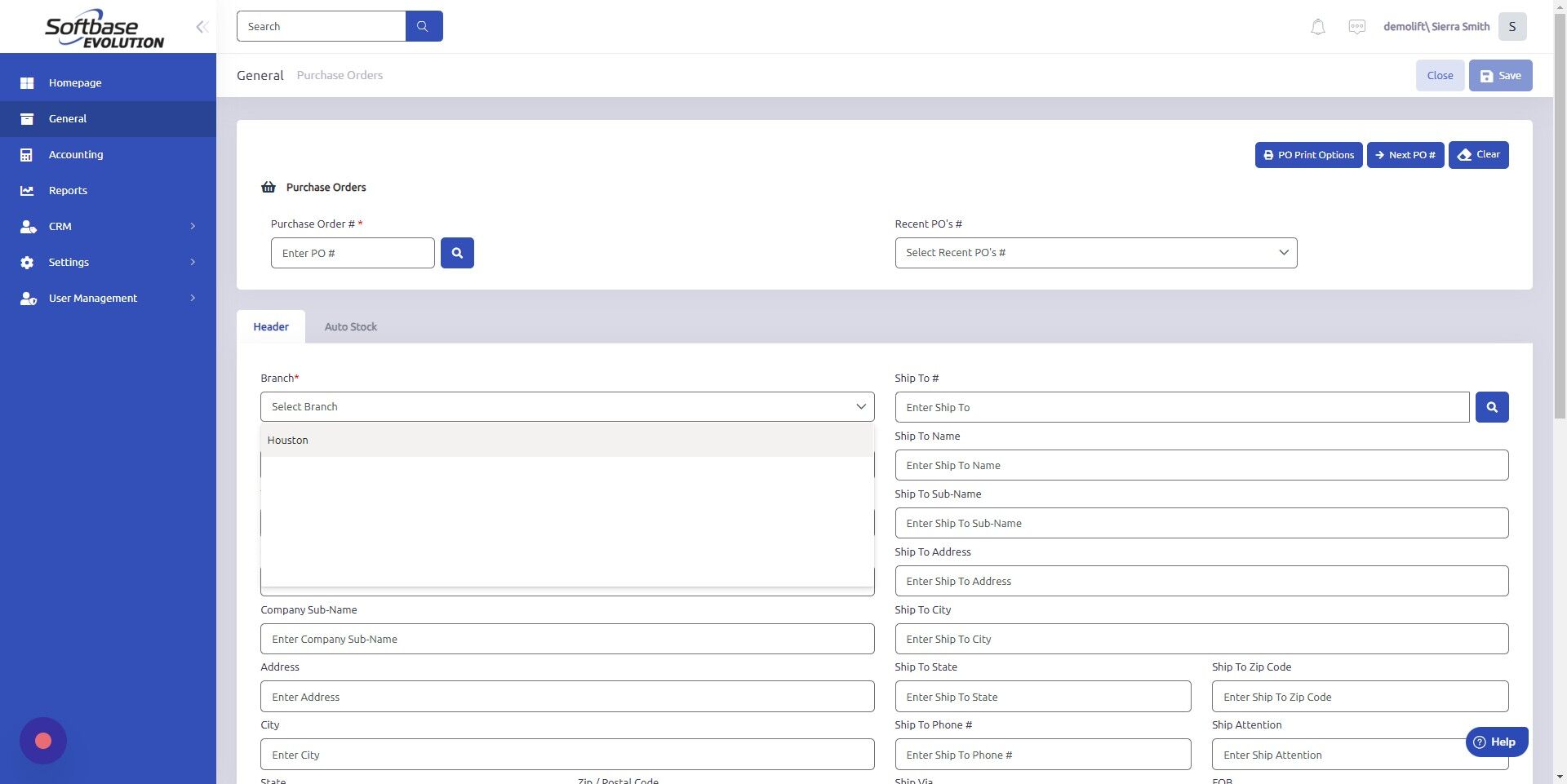Screen dimensions: 1567x784
Task: Open the chat messages icon
Action: [x=1356, y=27]
